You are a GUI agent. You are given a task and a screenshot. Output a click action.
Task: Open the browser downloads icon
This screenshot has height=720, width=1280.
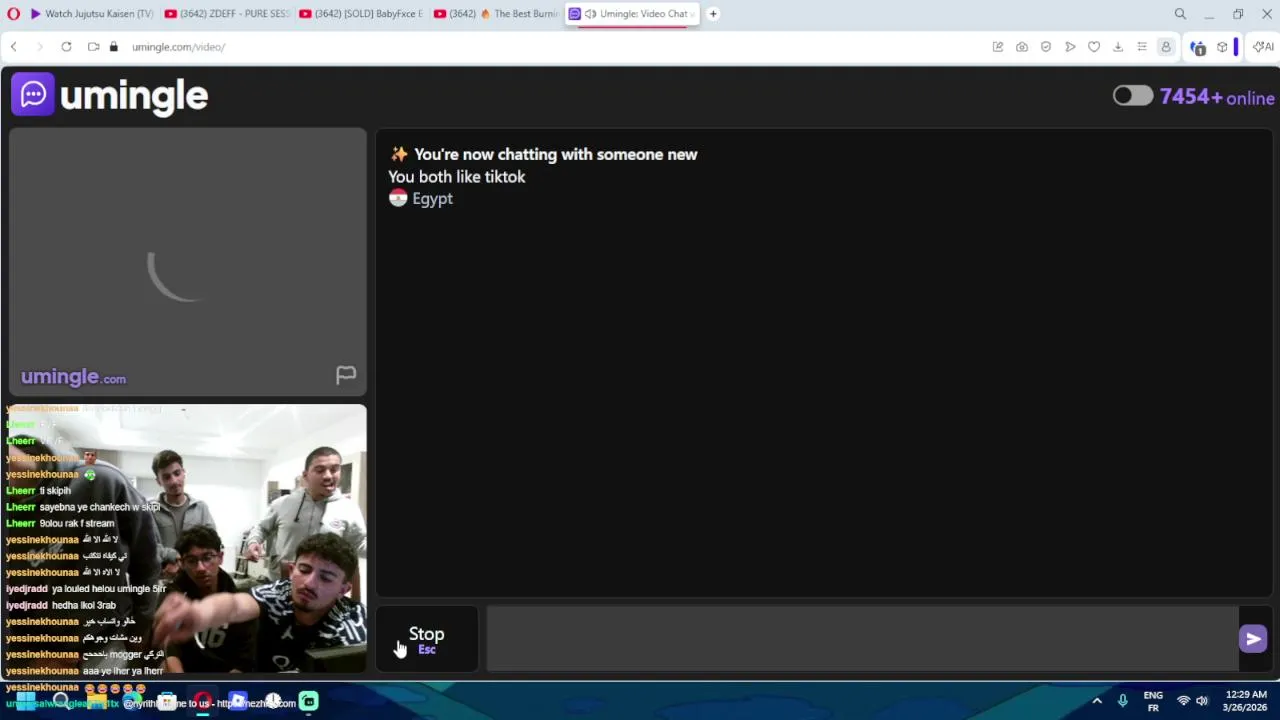(1118, 47)
